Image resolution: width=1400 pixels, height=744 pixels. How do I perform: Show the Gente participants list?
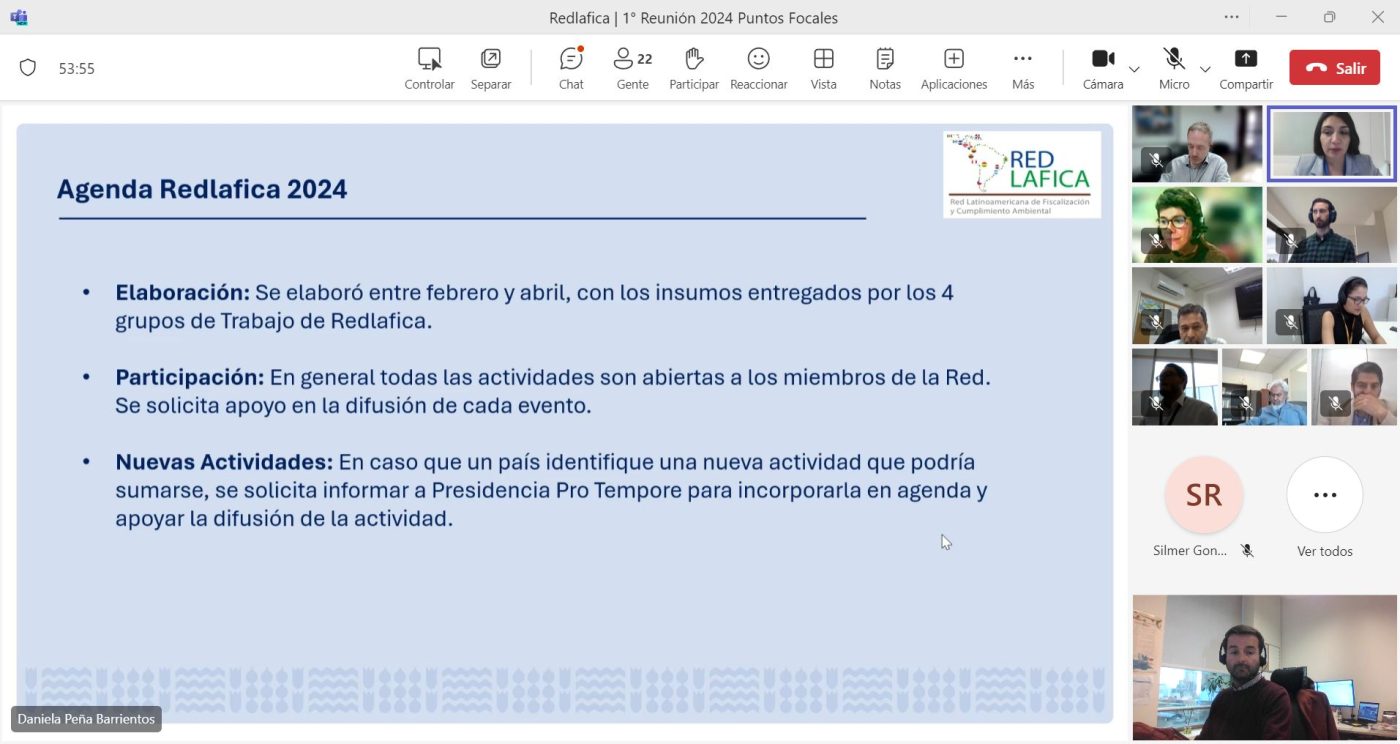(632, 68)
